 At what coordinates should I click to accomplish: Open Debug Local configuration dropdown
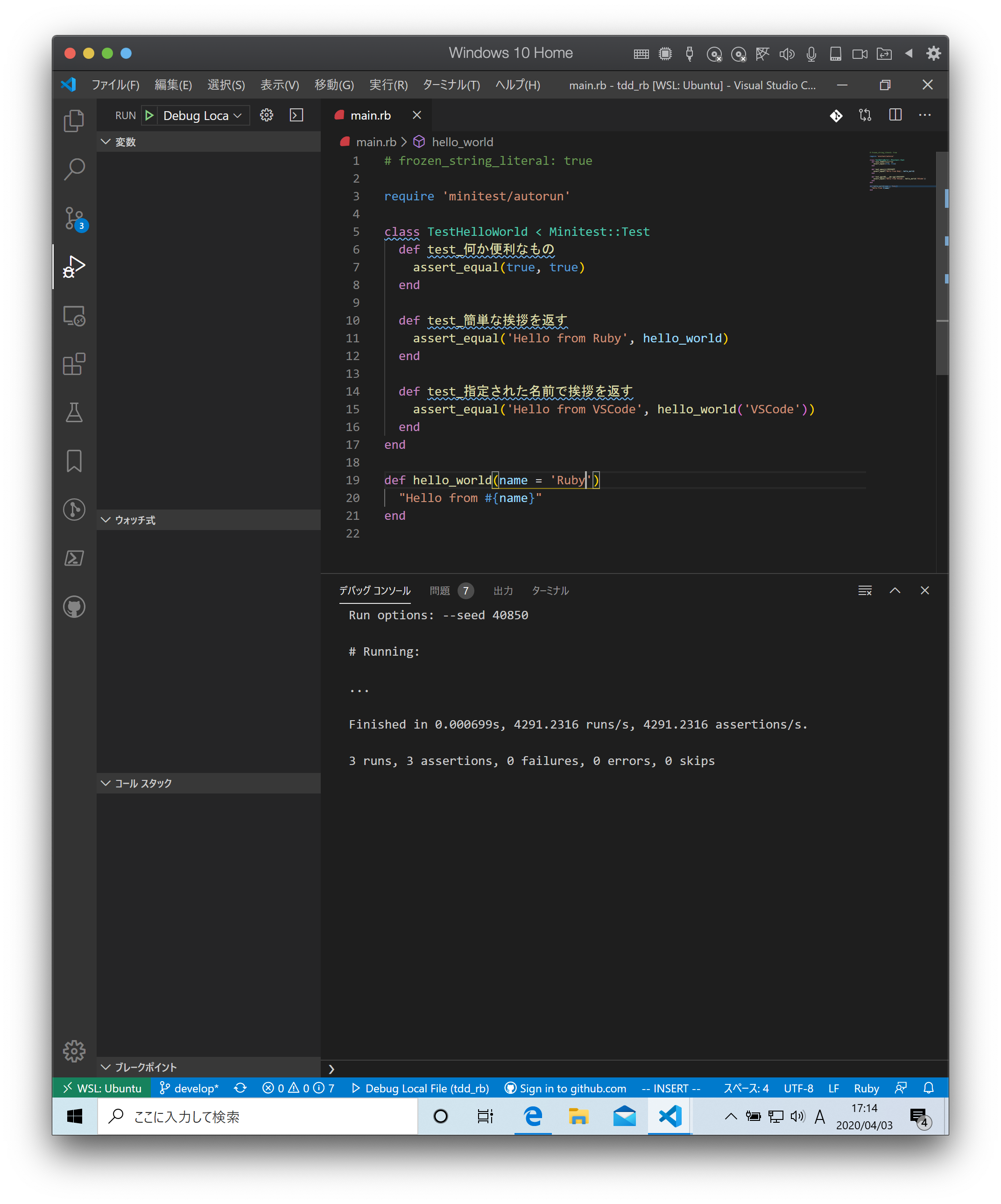pyautogui.click(x=202, y=116)
